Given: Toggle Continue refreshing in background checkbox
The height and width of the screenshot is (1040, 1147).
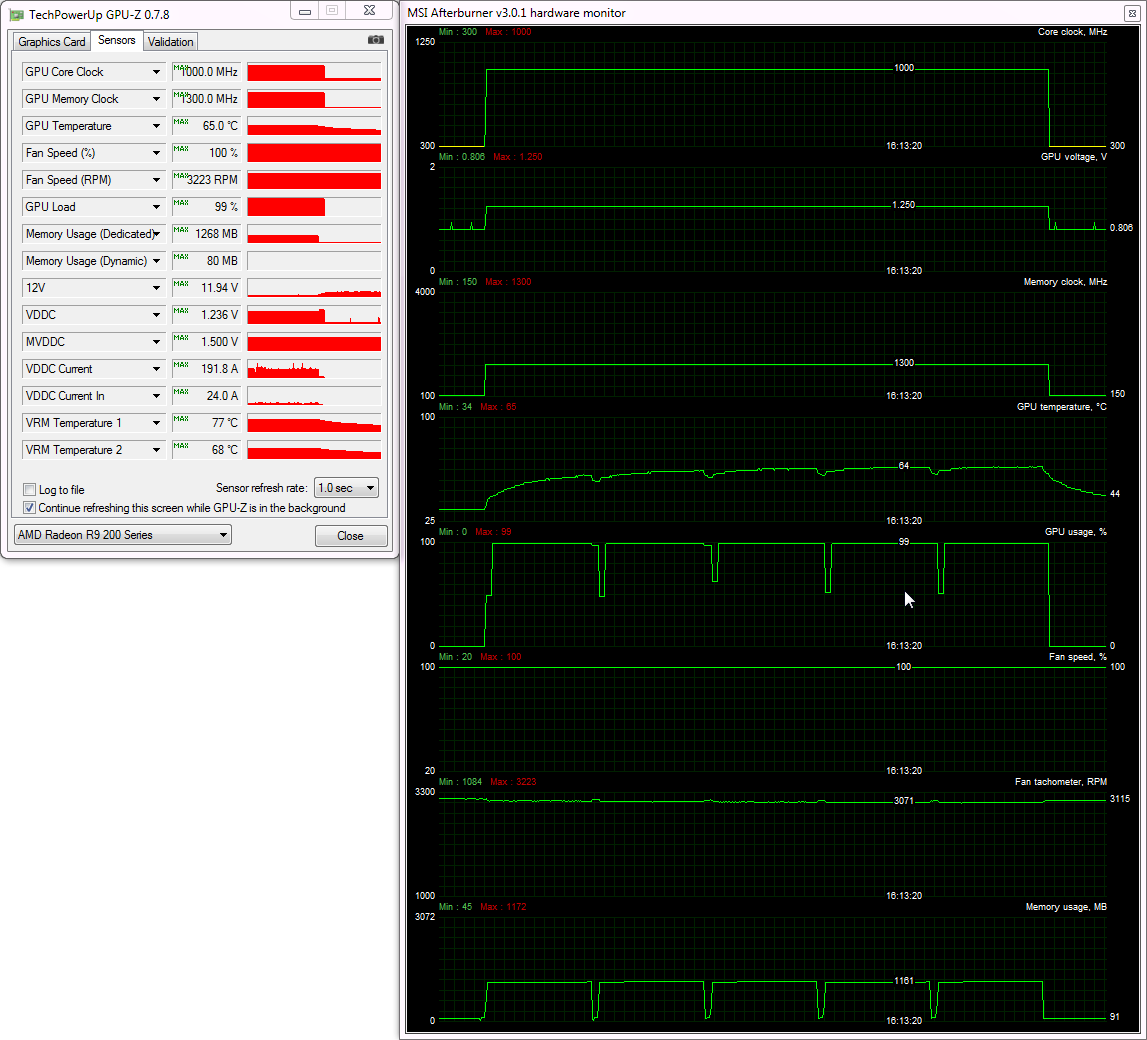Looking at the screenshot, I should click(x=29, y=508).
